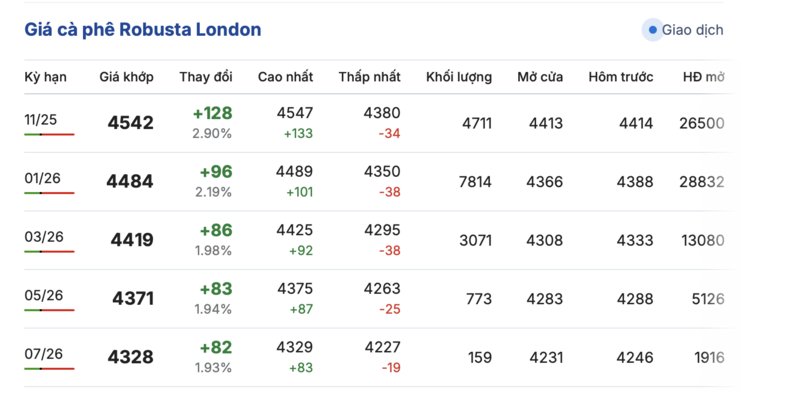This screenshot has height=405, width=800.
Task: Open the Giá cà phê Robusta London title
Action: pyautogui.click(x=143, y=30)
